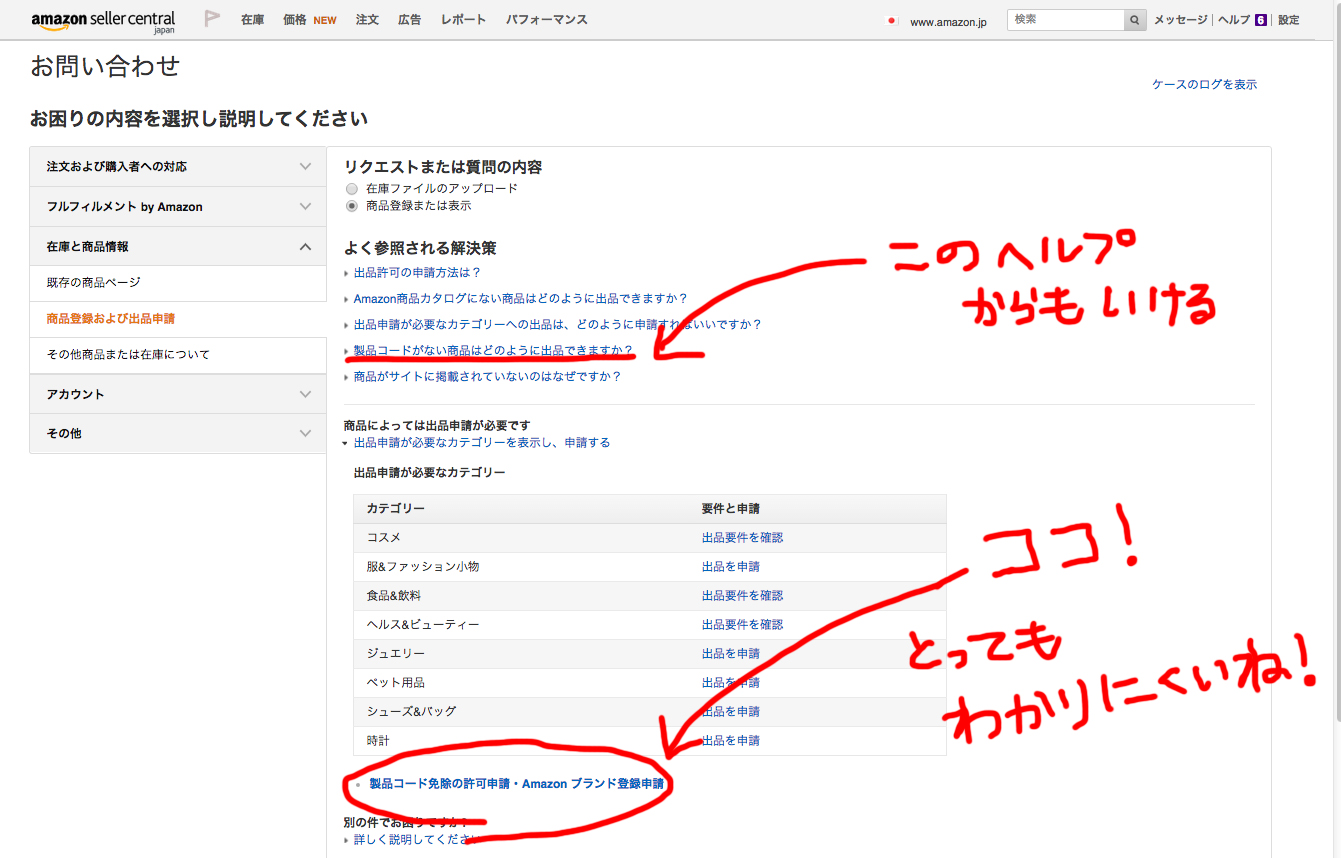Image resolution: width=1341 pixels, height=858 pixels.
Task: Open the 在庫 menu
Action: point(253,20)
